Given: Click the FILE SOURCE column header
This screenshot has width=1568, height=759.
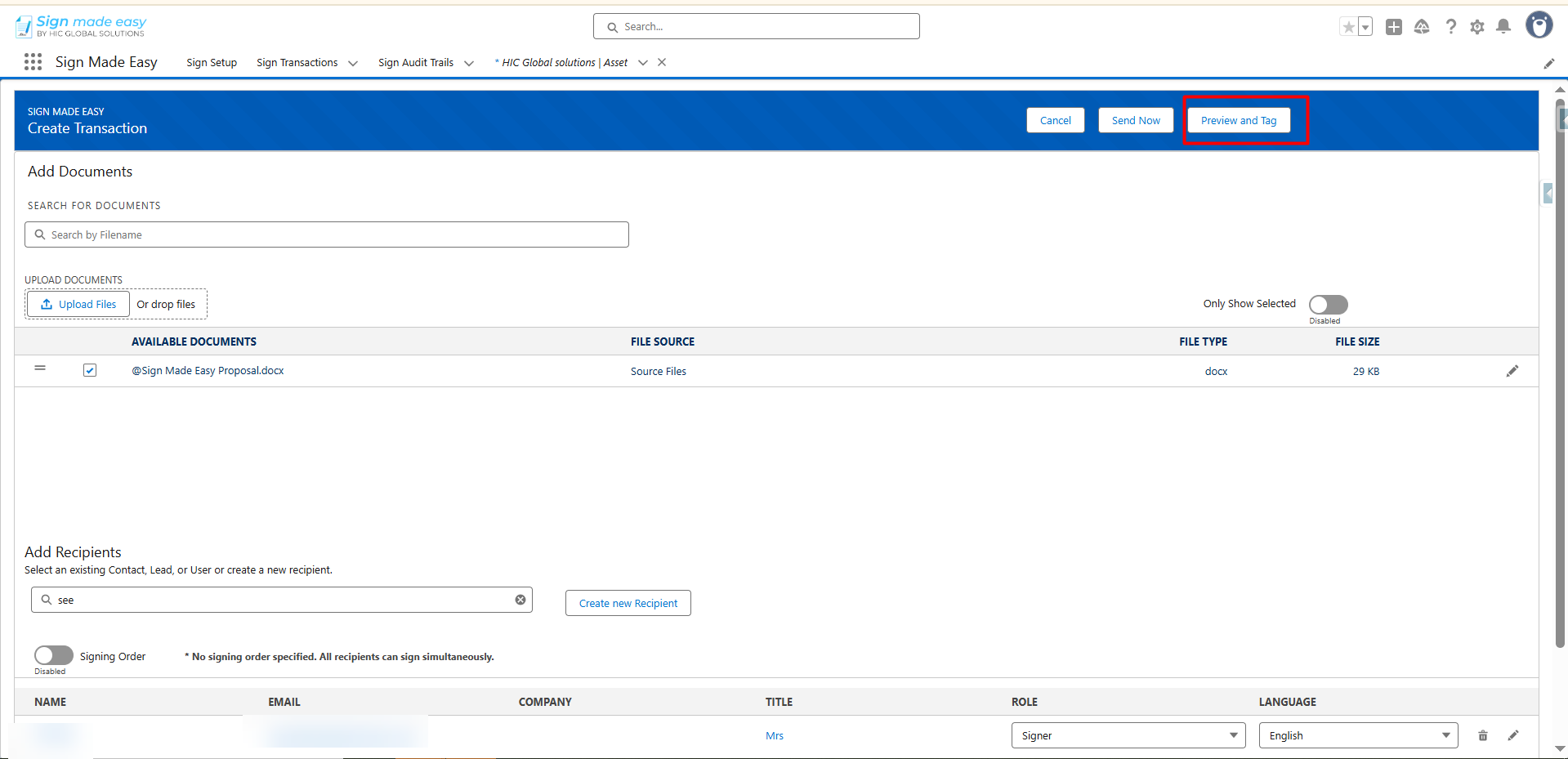Looking at the screenshot, I should click(x=663, y=342).
